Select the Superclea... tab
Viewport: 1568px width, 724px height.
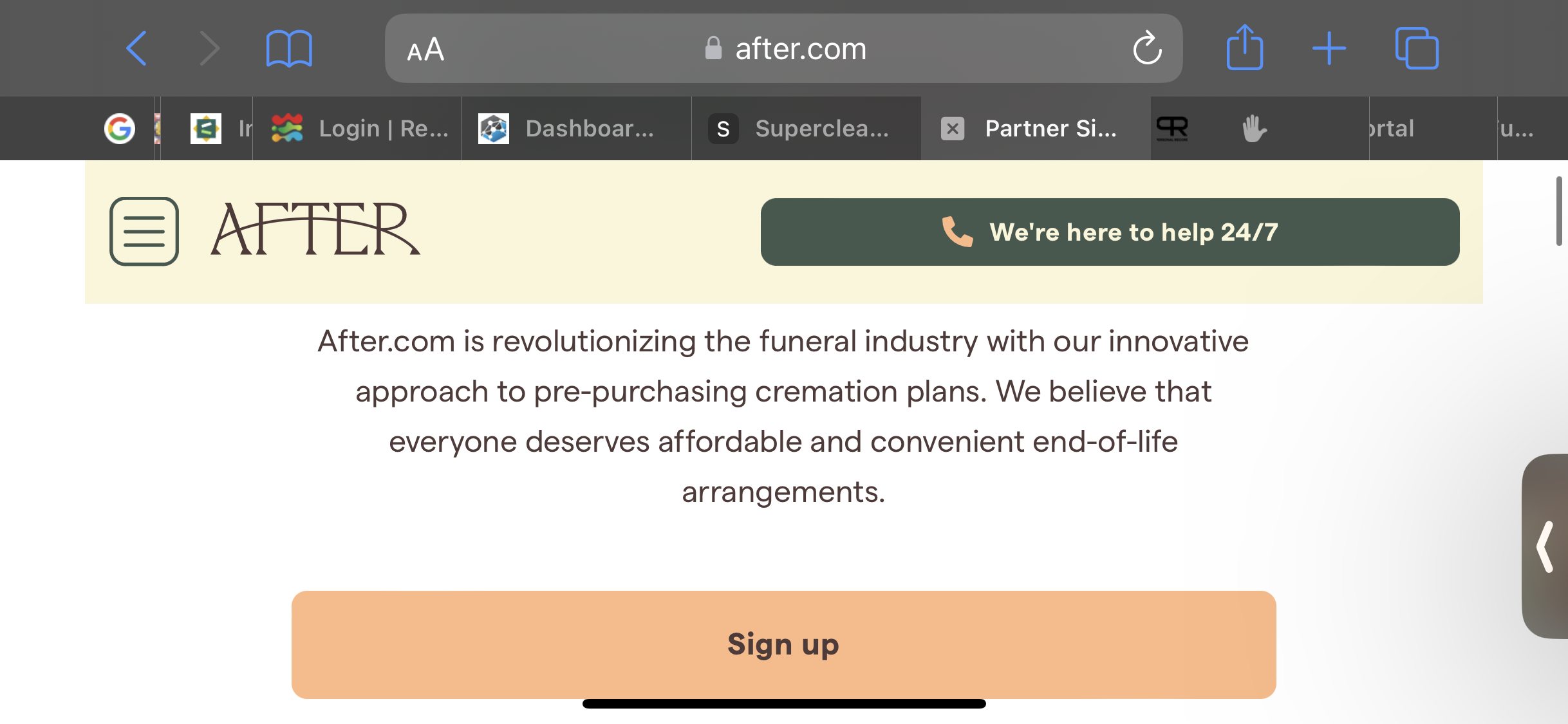pyautogui.click(x=807, y=129)
